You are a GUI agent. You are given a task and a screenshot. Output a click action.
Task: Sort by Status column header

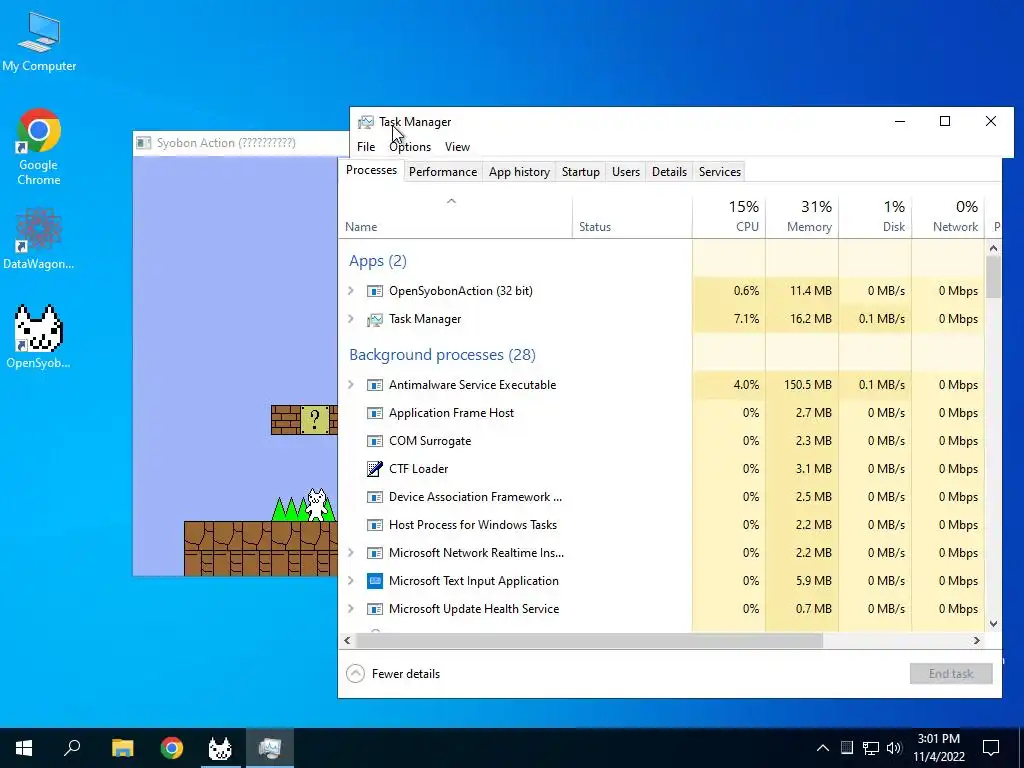632,217
